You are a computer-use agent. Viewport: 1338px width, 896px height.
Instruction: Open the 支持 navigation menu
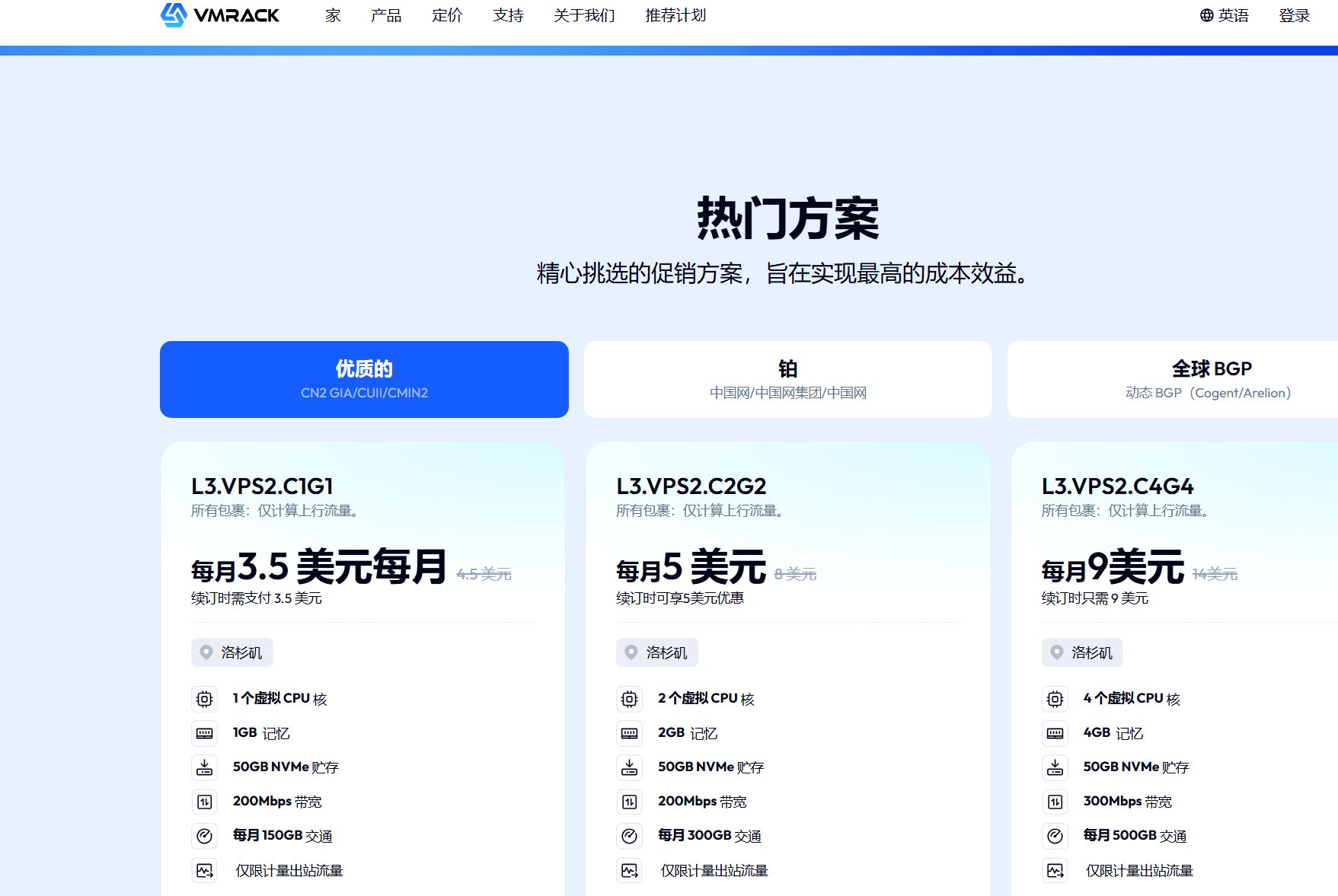click(508, 15)
